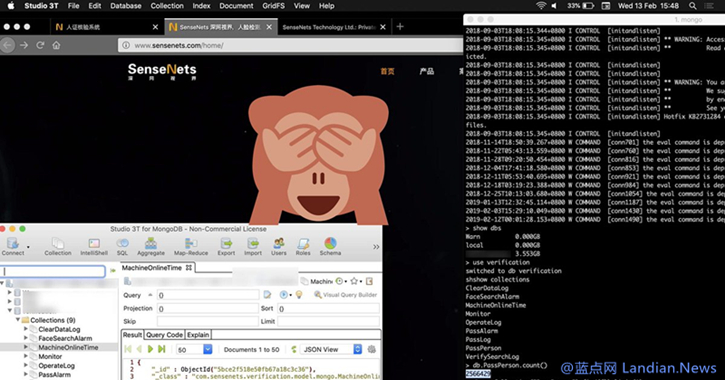Open Spotlight search icon
The width and height of the screenshot is (725, 380).
pyautogui.click(x=693, y=6)
